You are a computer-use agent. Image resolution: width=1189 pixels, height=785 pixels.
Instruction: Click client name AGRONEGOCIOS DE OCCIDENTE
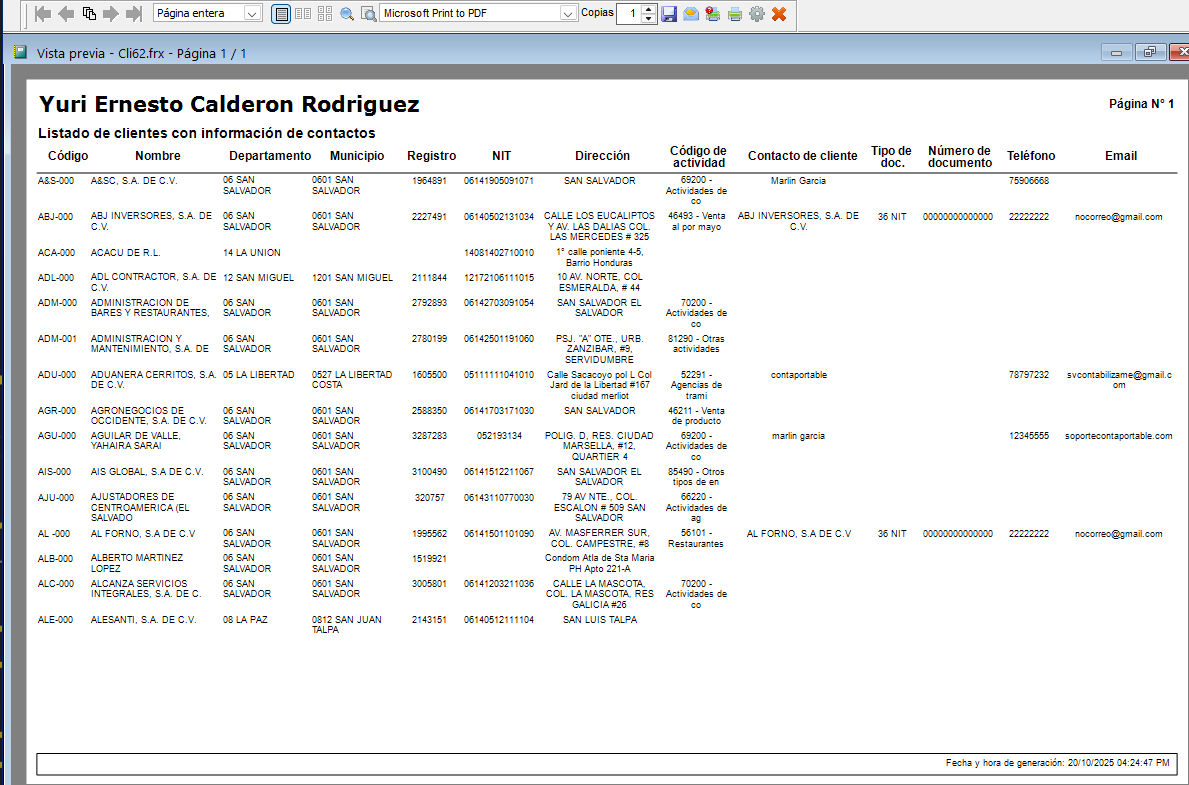149,416
